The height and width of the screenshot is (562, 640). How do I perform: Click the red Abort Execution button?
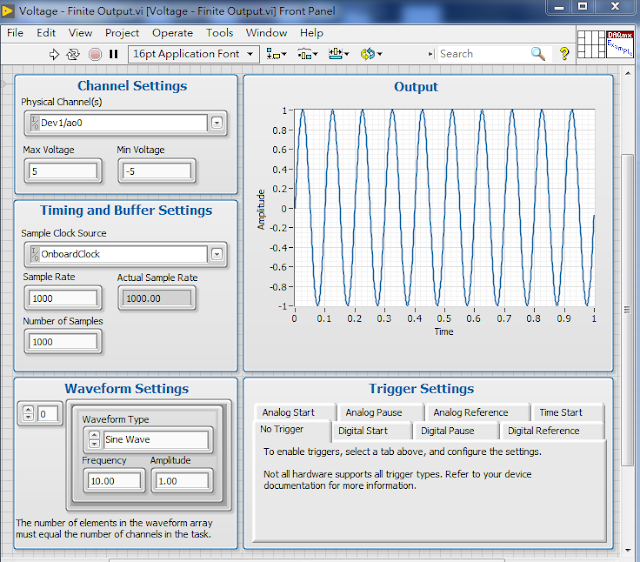click(x=95, y=54)
